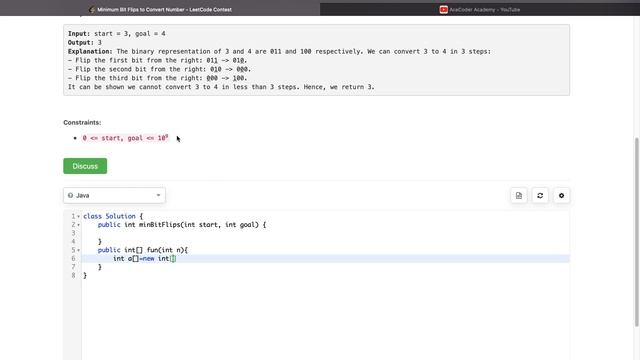Image resolution: width=640 pixels, height=360 pixels.
Task: Click the code notes document icon
Action: (519, 196)
